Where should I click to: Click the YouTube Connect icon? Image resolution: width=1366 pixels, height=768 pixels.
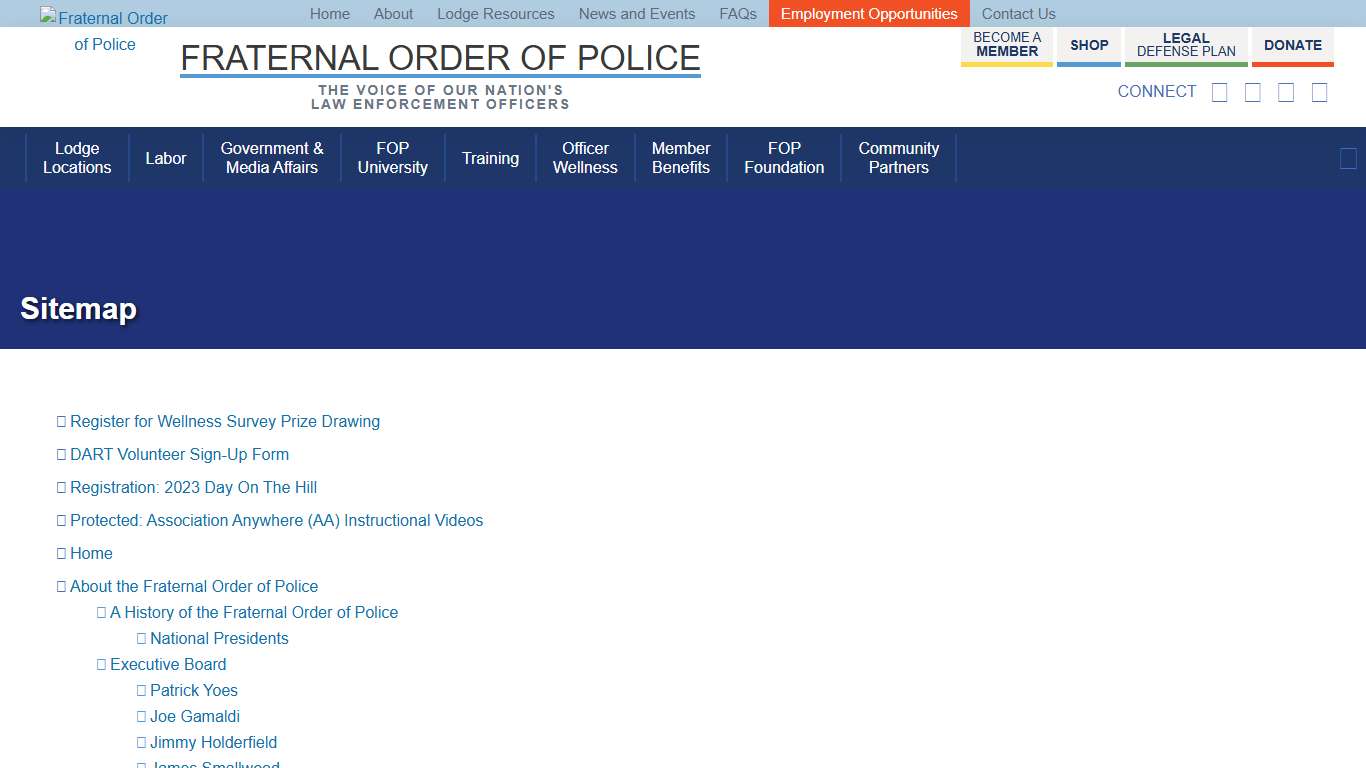pos(1319,92)
